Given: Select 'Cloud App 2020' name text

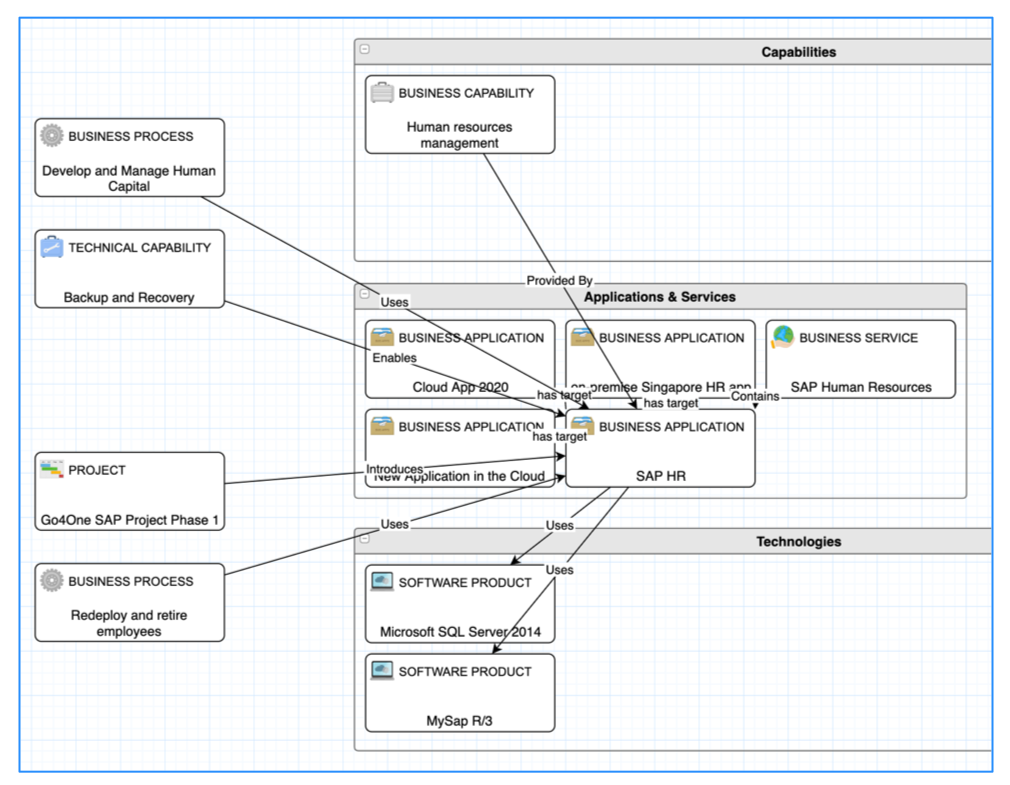Looking at the screenshot, I should tap(460, 387).
